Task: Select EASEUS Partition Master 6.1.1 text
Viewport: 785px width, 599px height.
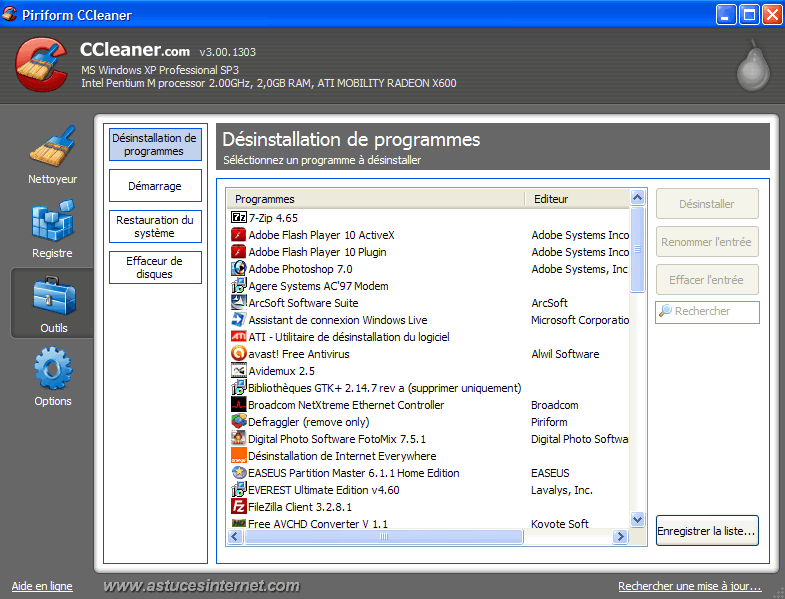Action: [353, 473]
